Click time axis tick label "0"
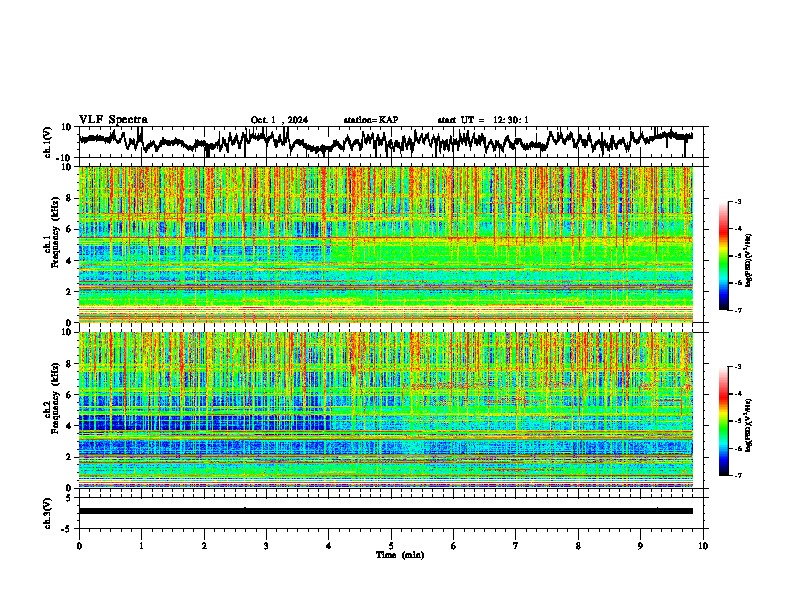 [79, 546]
